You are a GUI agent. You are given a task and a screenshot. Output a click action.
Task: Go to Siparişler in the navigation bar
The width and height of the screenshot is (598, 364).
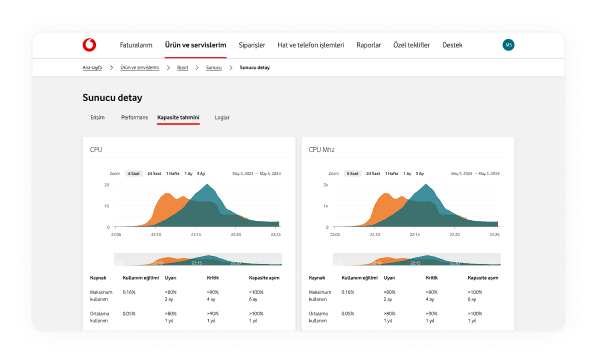tap(252, 45)
